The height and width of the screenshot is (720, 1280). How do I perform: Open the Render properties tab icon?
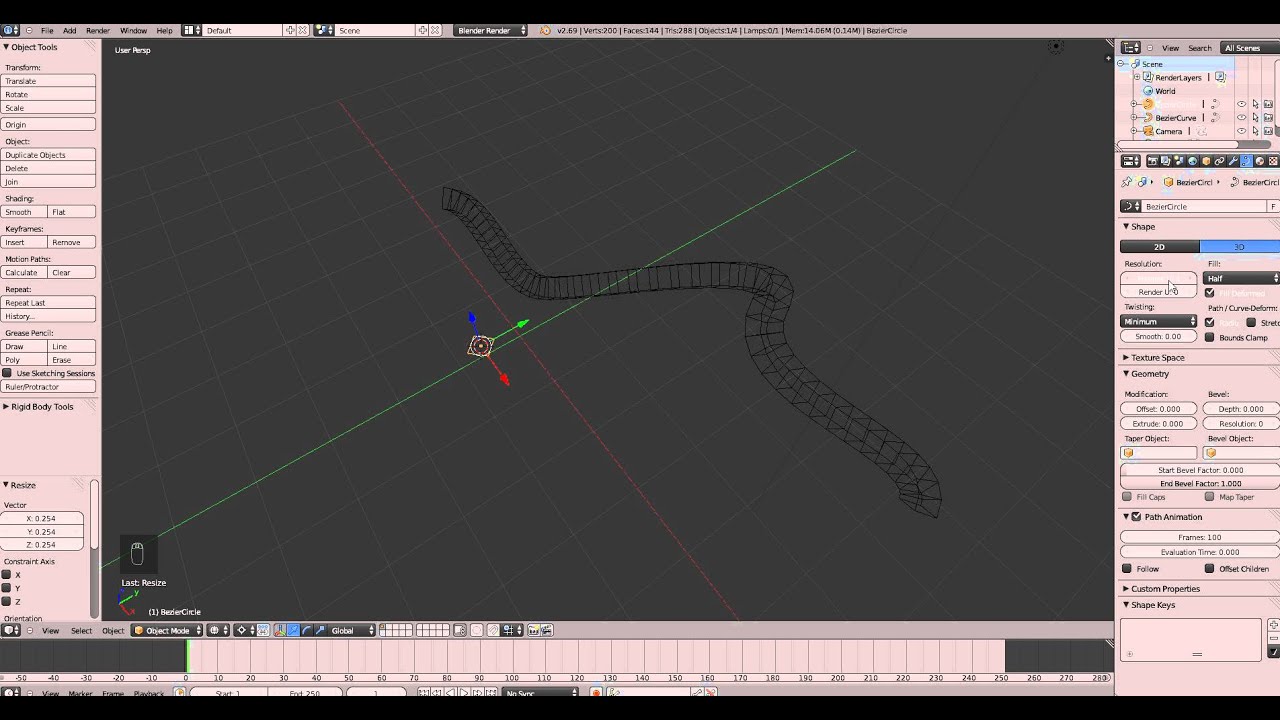pos(1152,161)
